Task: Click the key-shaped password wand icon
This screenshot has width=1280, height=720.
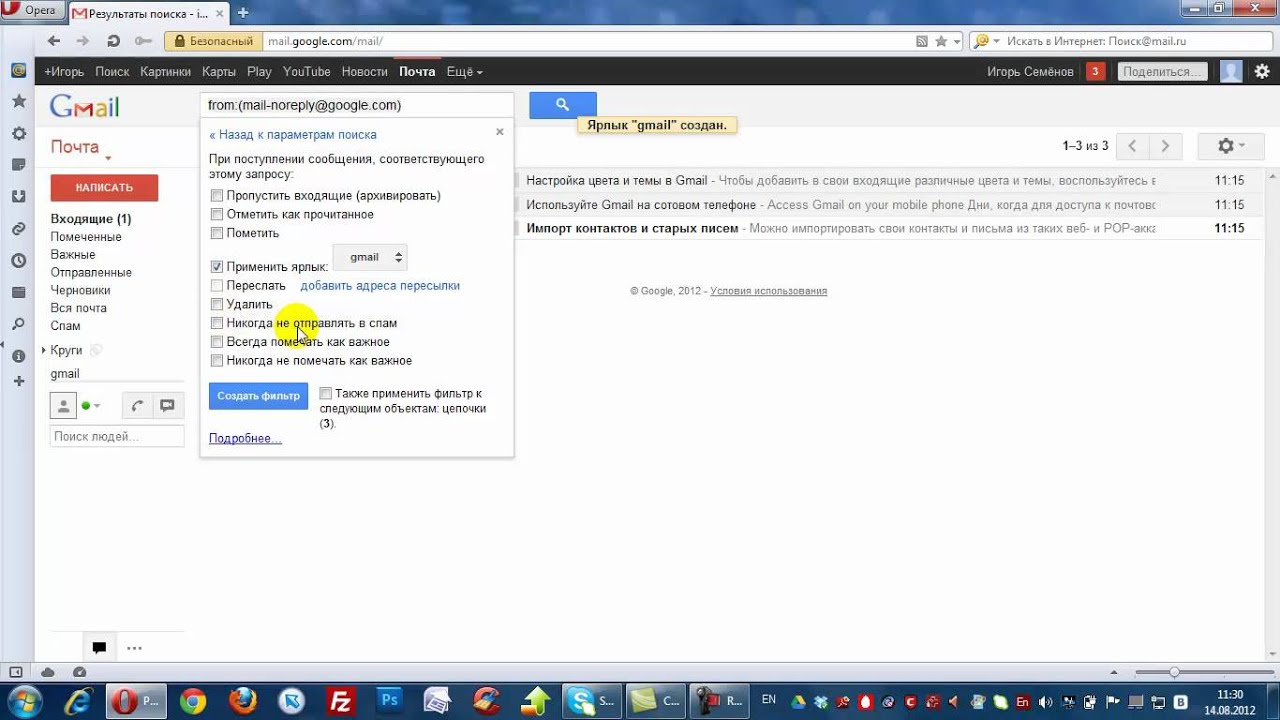Action: [x=143, y=41]
